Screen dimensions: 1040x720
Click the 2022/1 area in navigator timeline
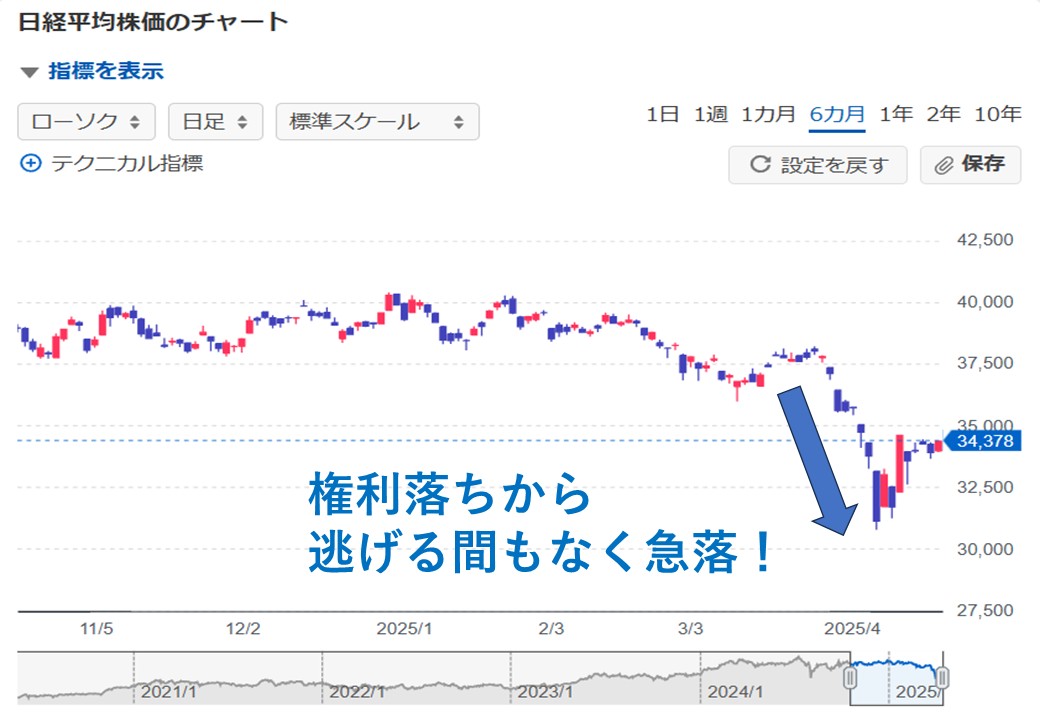pos(357,691)
